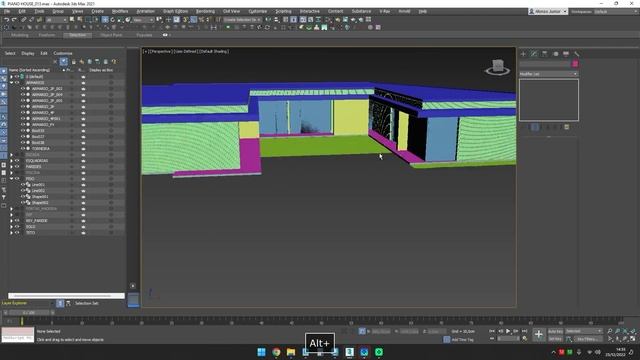Open the Modifiers menu

[120, 11]
